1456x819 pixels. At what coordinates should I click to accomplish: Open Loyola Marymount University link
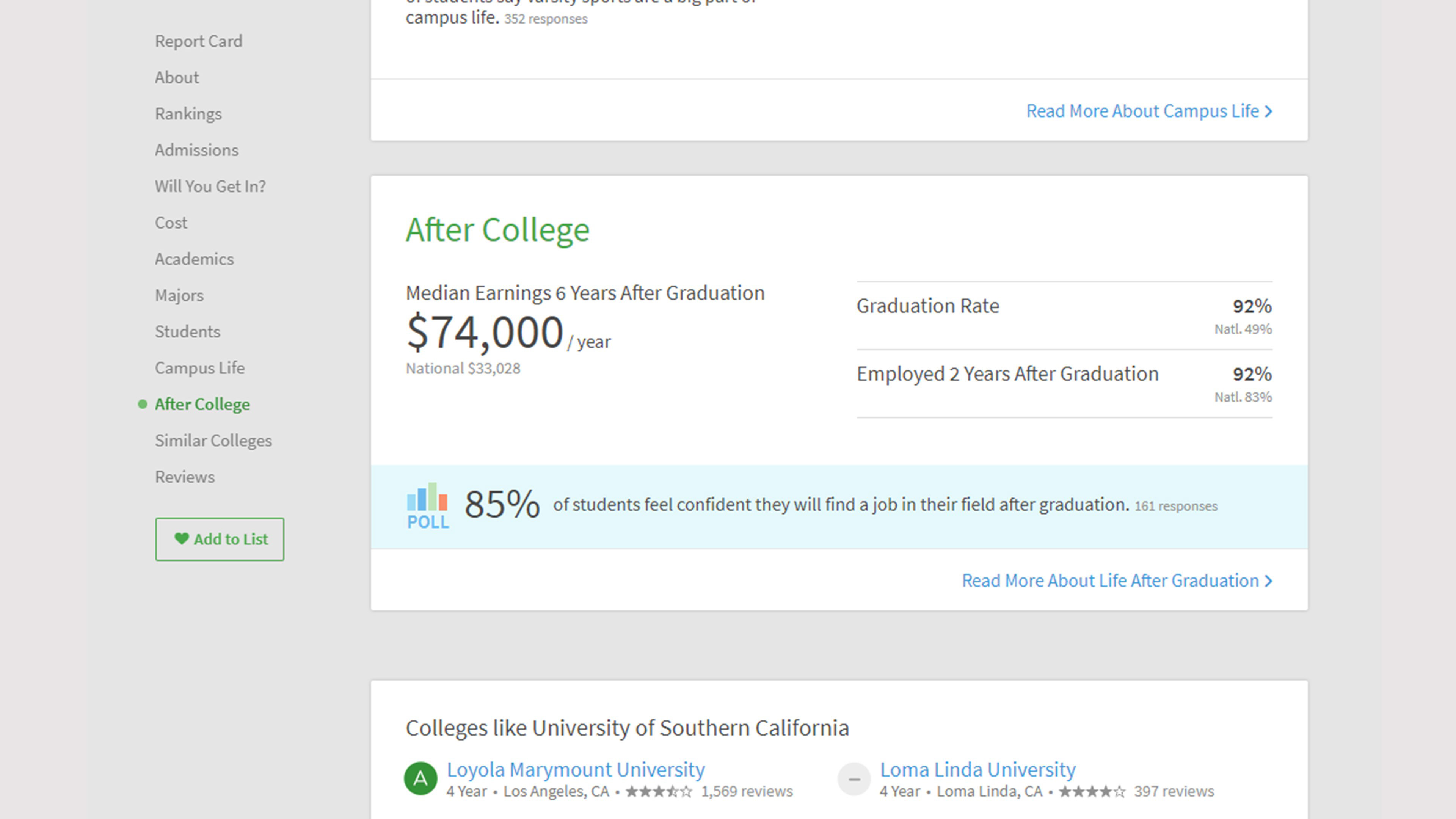(x=576, y=769)
